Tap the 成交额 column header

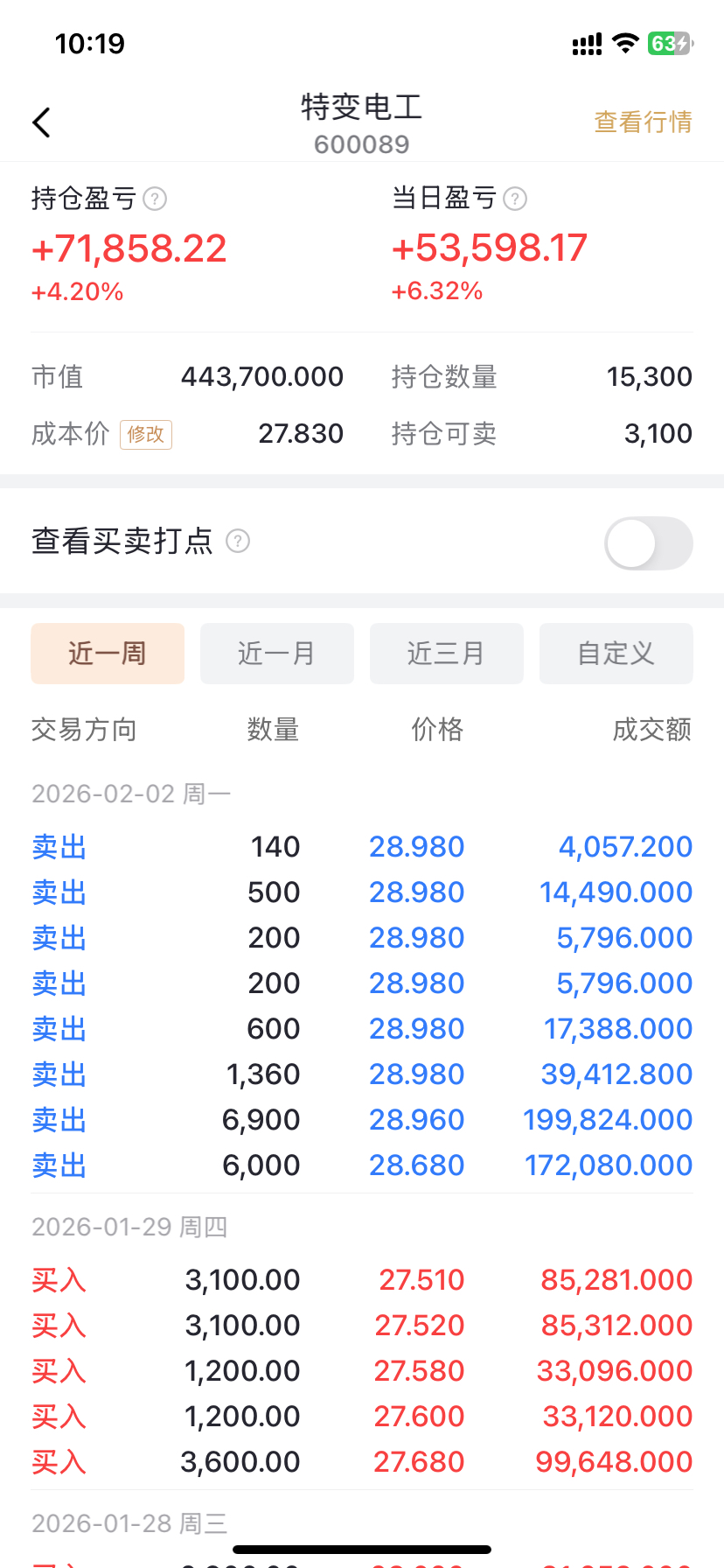point(652,729)
